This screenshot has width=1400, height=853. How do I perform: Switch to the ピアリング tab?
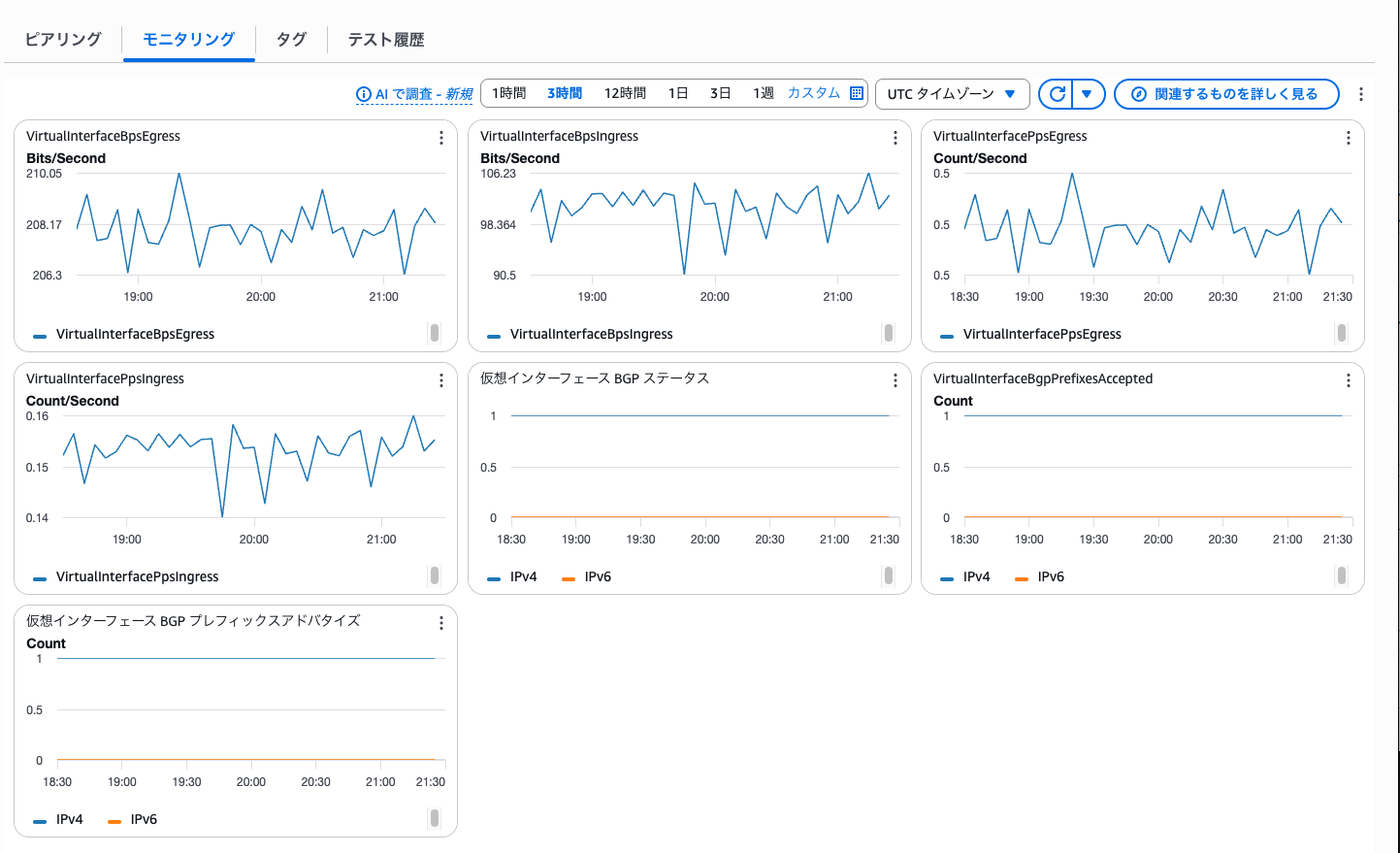coord(63,40)
